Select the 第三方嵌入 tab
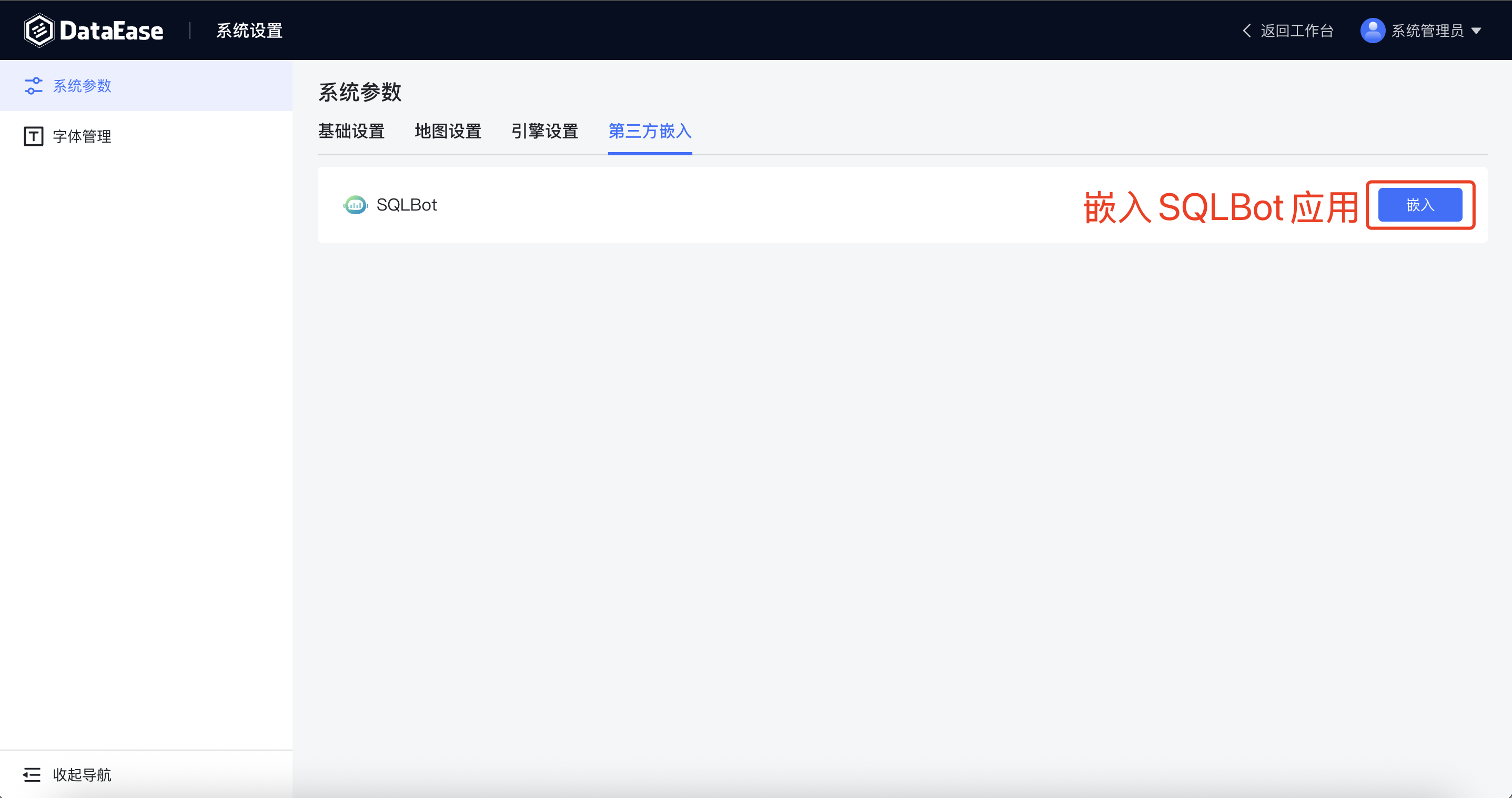 click(650, 131)
